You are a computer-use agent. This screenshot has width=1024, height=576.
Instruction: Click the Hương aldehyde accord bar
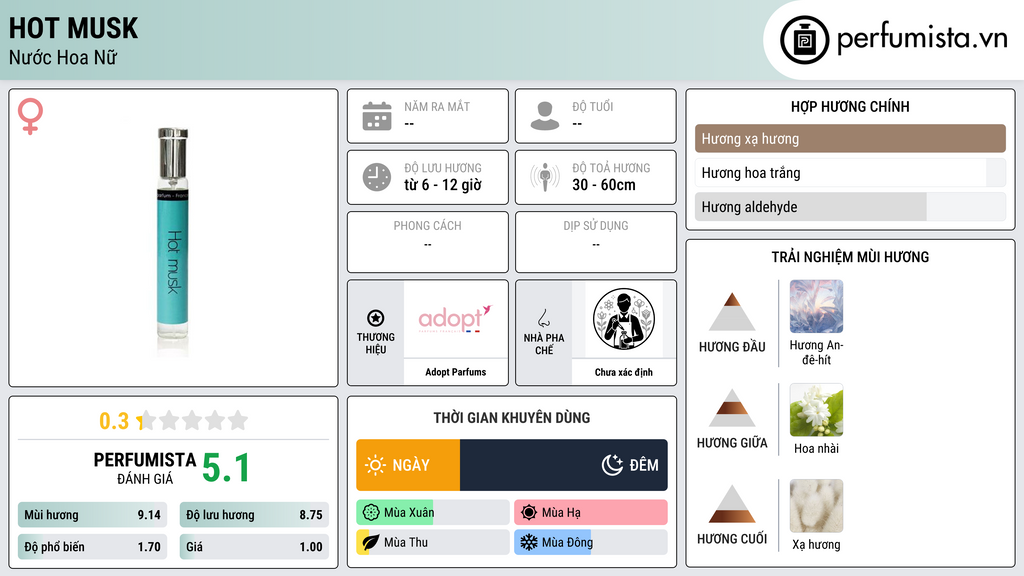click(850, 207)
